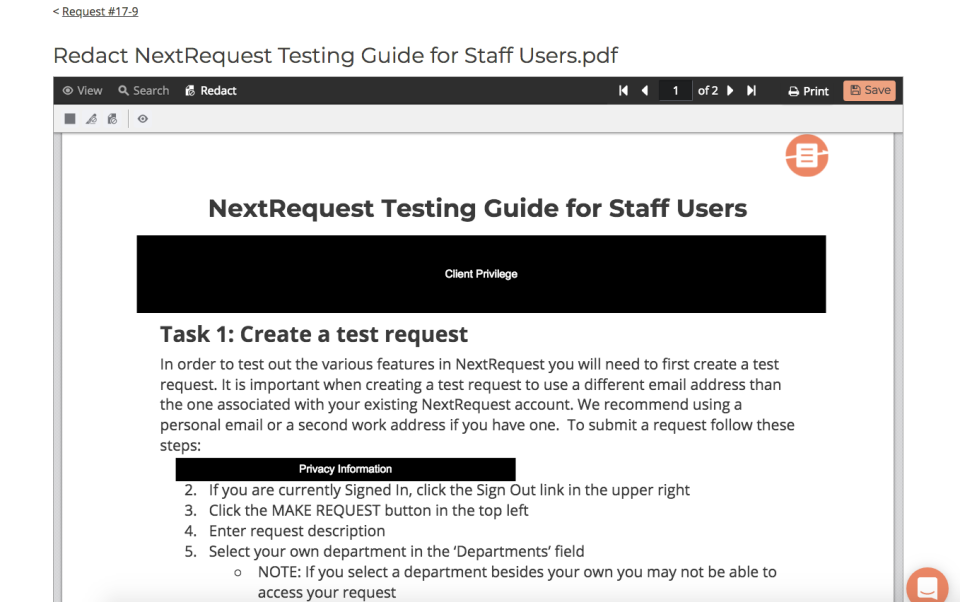The height and width of the screenshot is (602, 960).
Task: Select the redaction stamp tool
Action: pyautogui.click(x=112, y=118)
